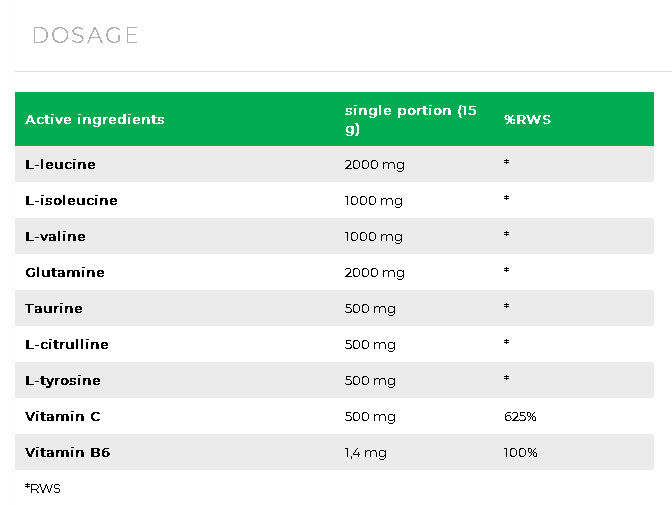
Task: Click the L-valine row label
Action: (x=55, y=236)
